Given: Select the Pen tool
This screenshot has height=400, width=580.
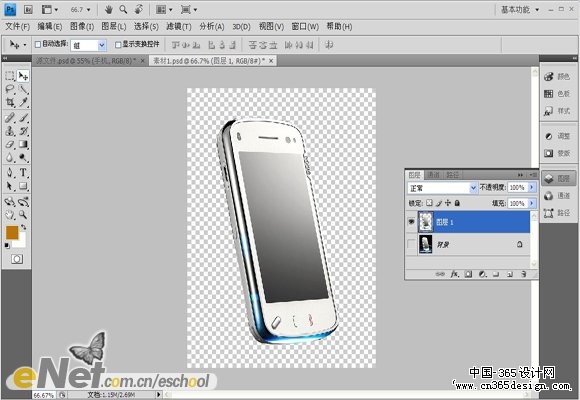Looking at the screenshot, I should (10, 172).
